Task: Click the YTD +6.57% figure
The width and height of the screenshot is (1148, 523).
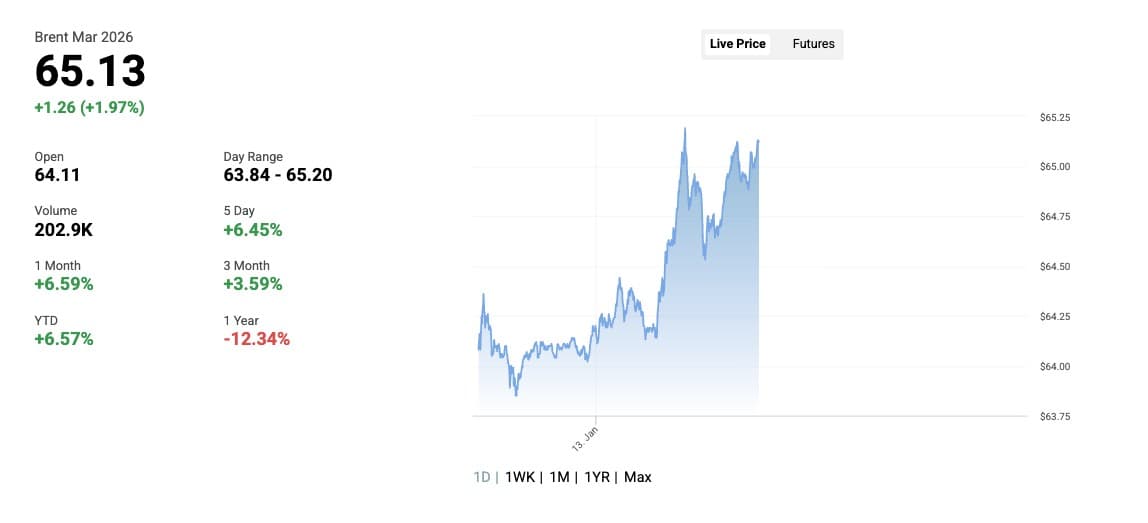Action: [64, 339]
